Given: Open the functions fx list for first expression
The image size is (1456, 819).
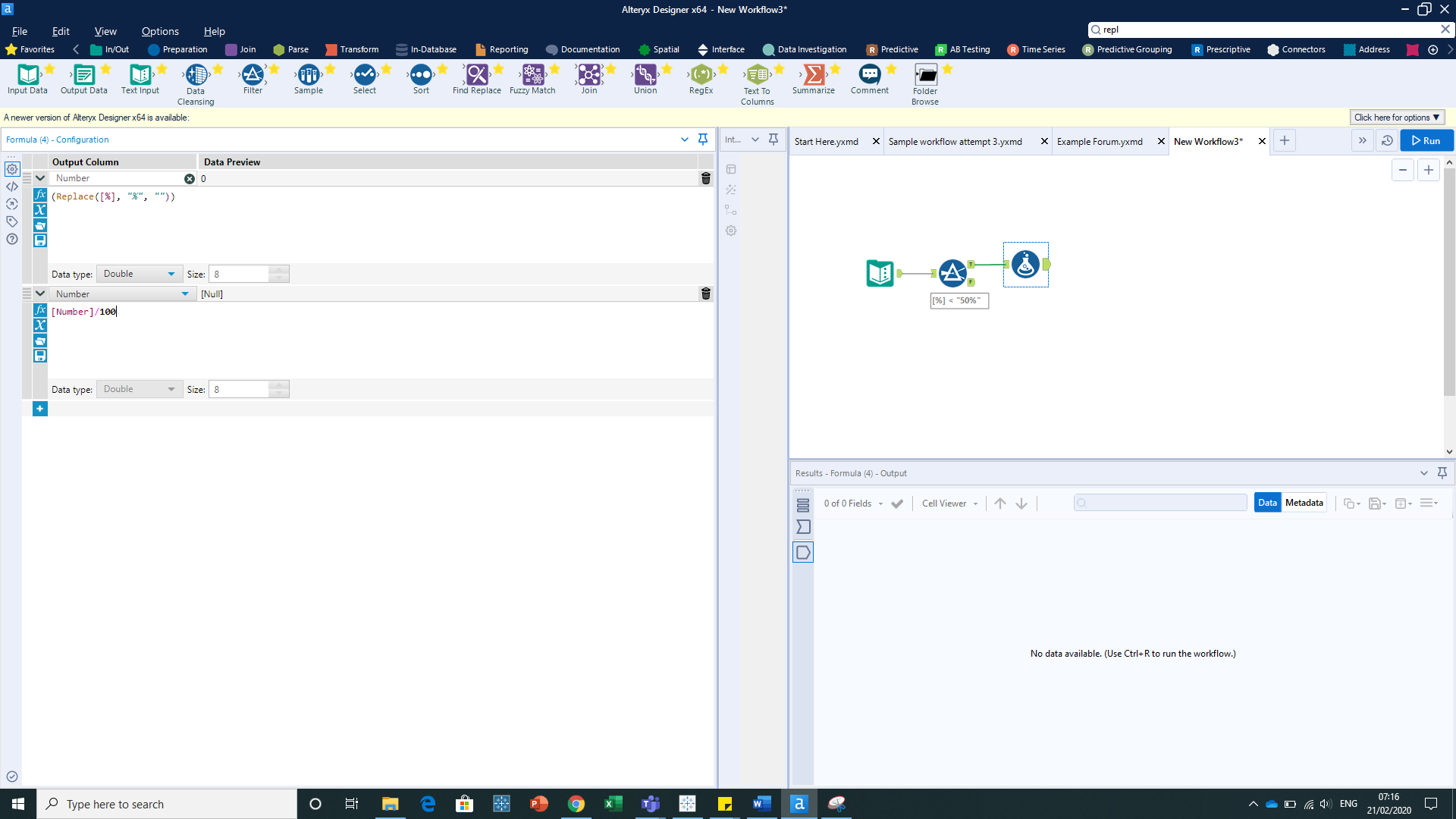Looking at the screenshot, I should coord(40,195).
